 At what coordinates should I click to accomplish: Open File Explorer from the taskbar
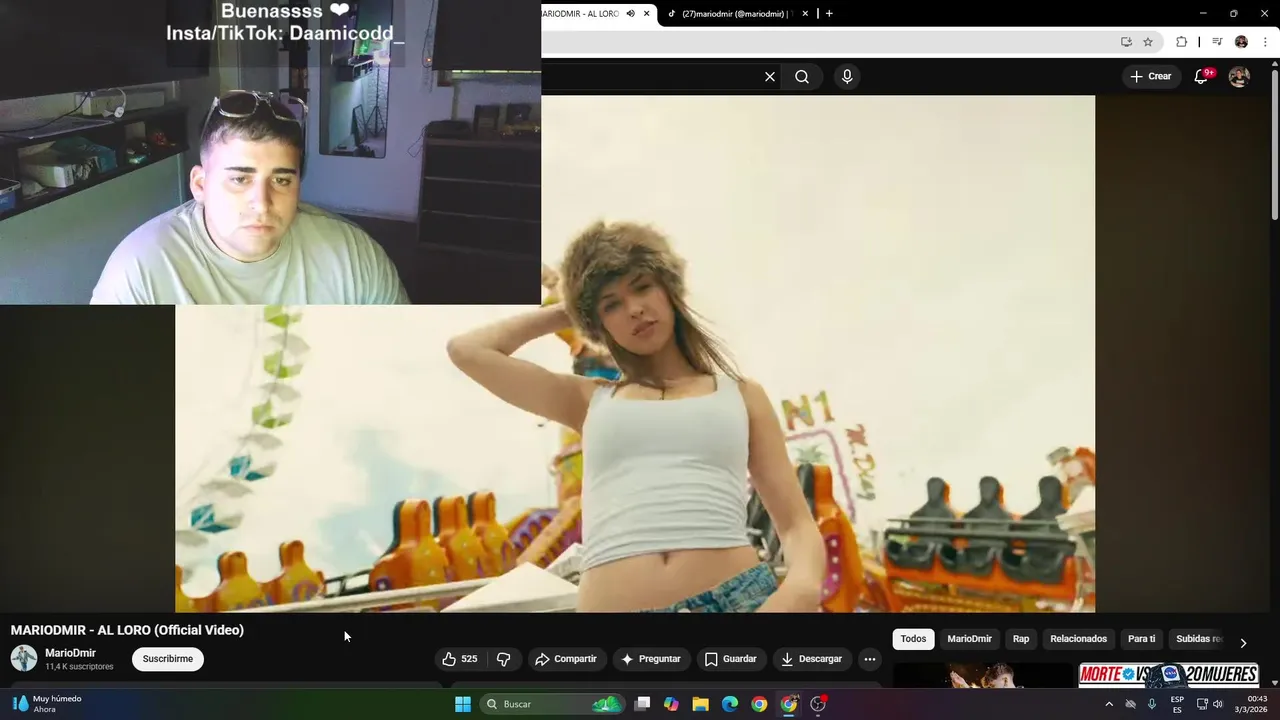coord(701,704)
